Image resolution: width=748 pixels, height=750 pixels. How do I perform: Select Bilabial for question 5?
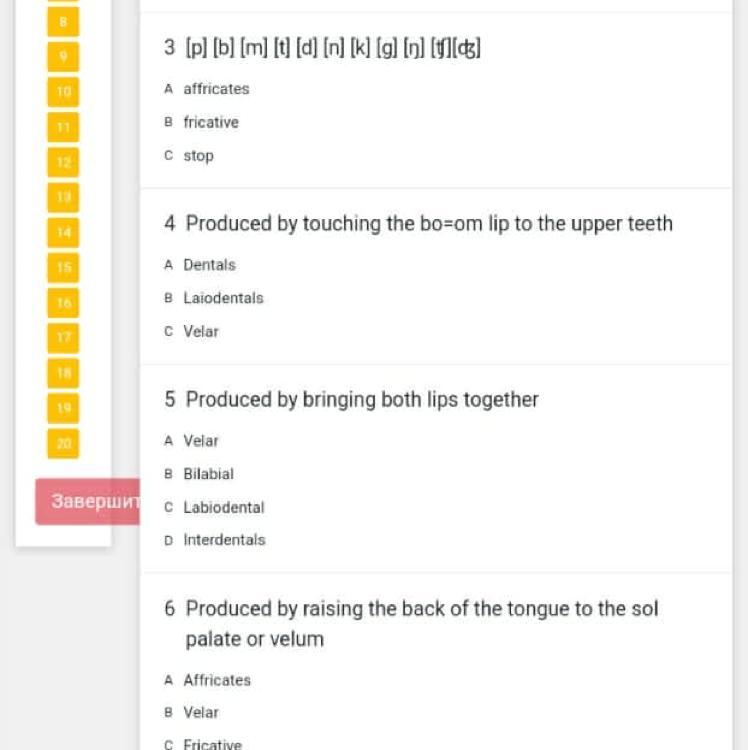pyautogui.click(x=208, y=474)
